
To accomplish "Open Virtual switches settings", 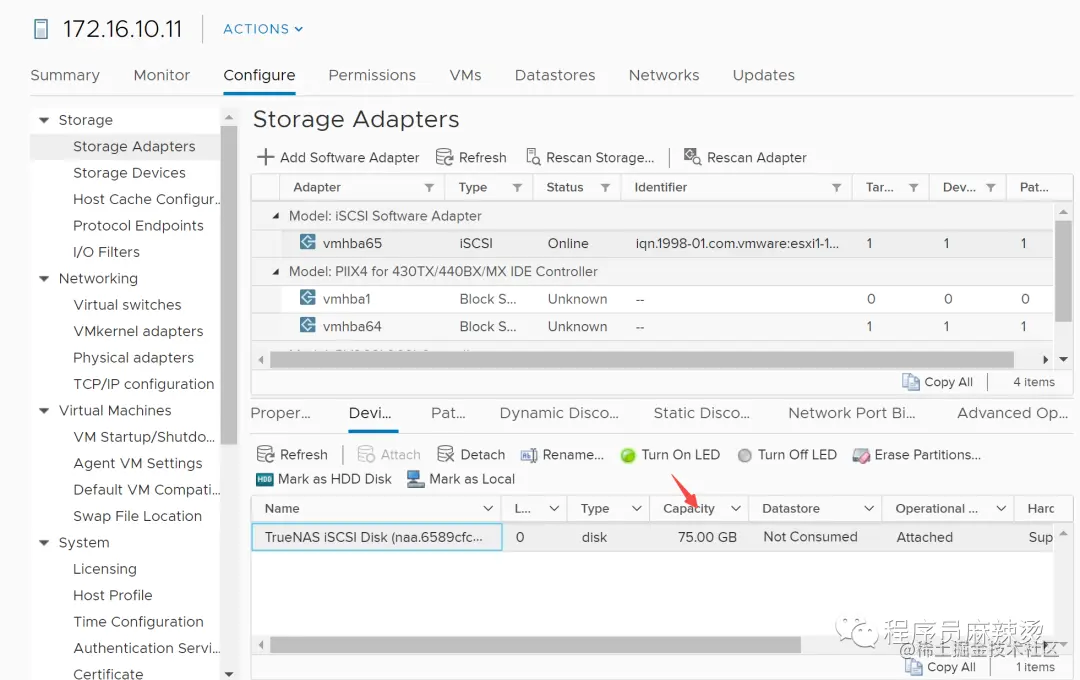I will [127, 305].
